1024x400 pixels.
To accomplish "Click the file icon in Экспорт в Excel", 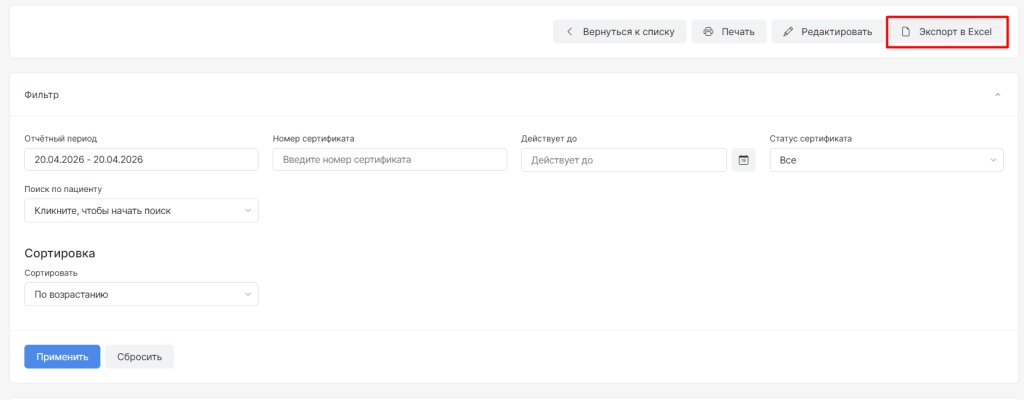I will (x=906, y=32).
